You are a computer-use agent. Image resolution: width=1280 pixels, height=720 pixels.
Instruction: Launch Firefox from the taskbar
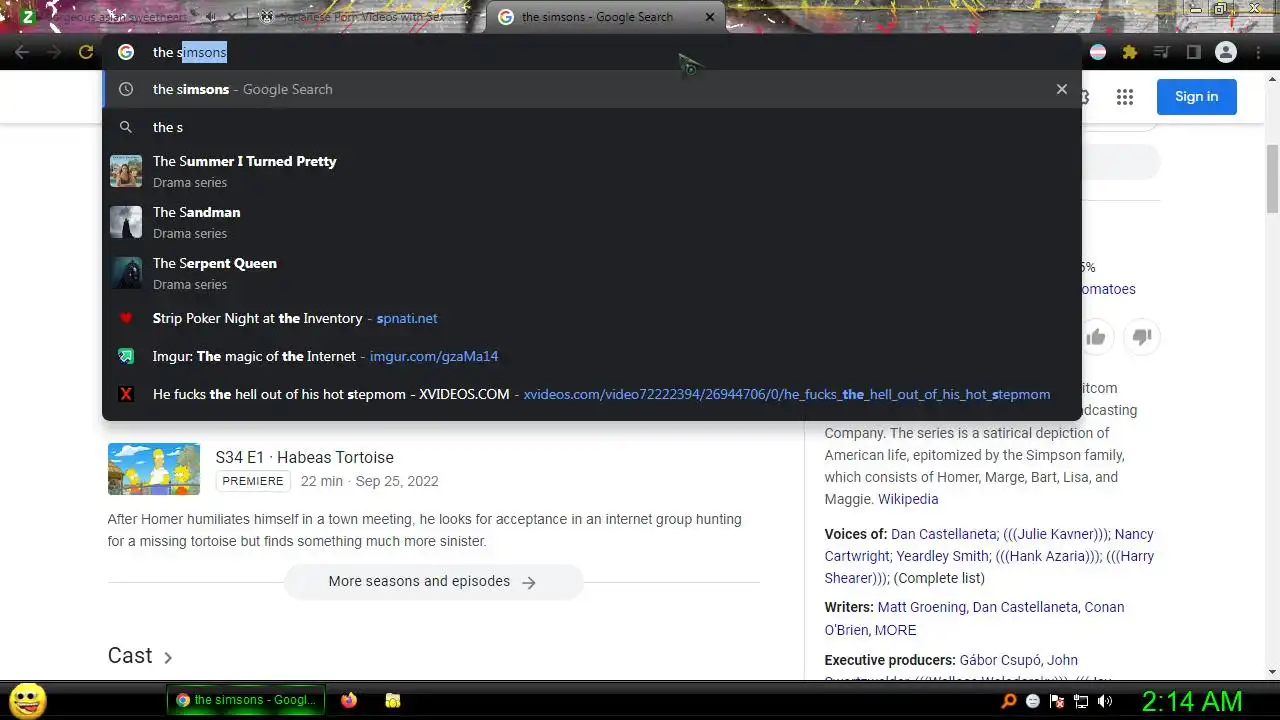tap(348, 700)
